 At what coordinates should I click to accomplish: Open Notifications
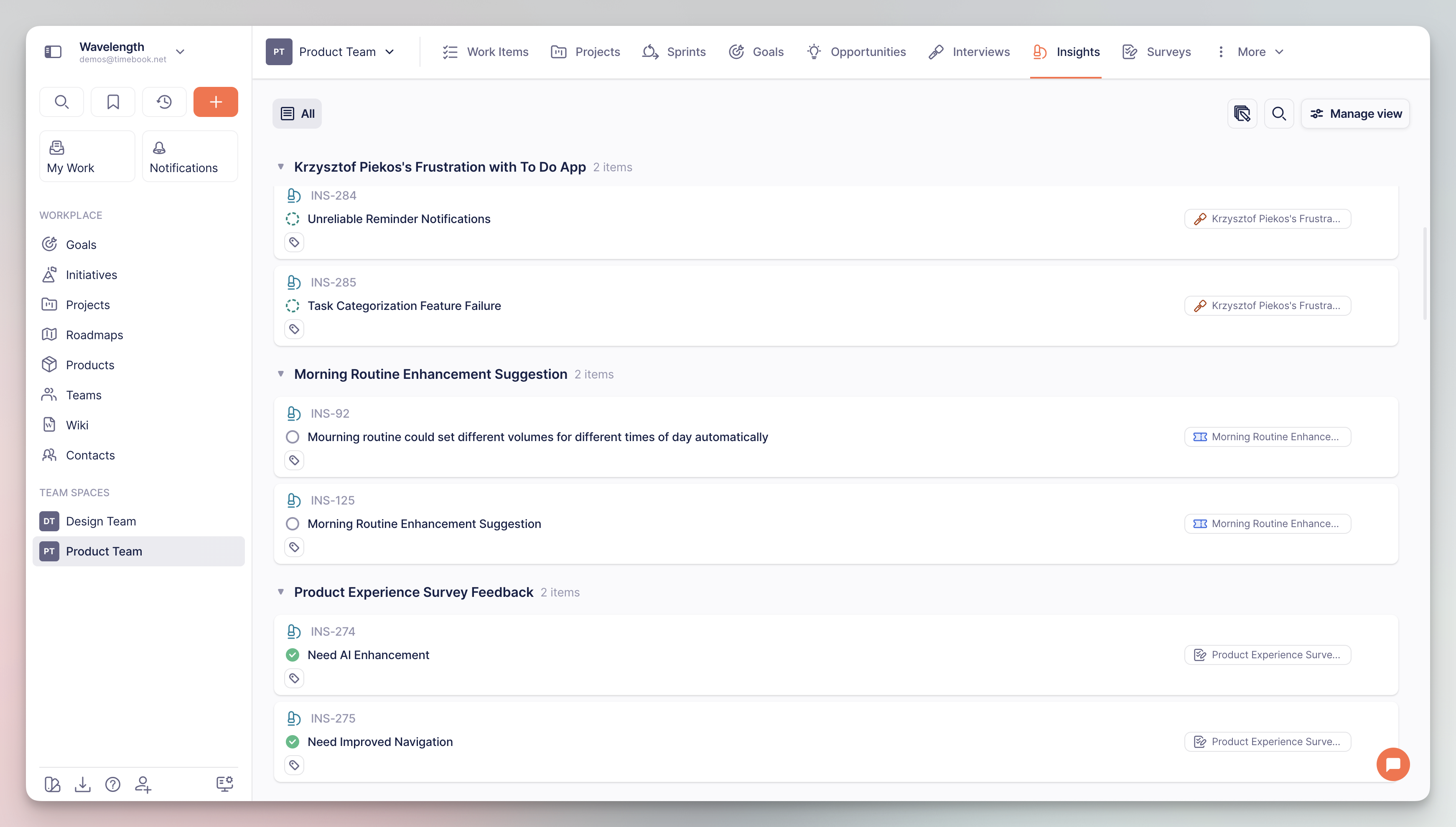[x=190, y=156]
